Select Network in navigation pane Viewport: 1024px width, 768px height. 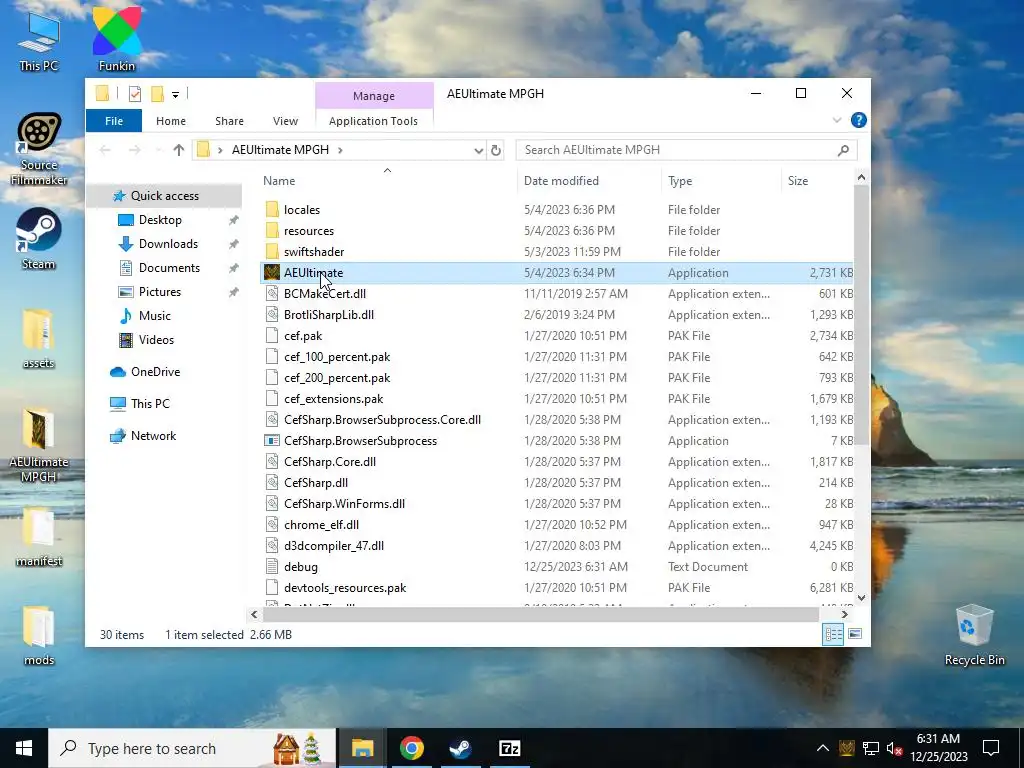click(x=153, y=436)
